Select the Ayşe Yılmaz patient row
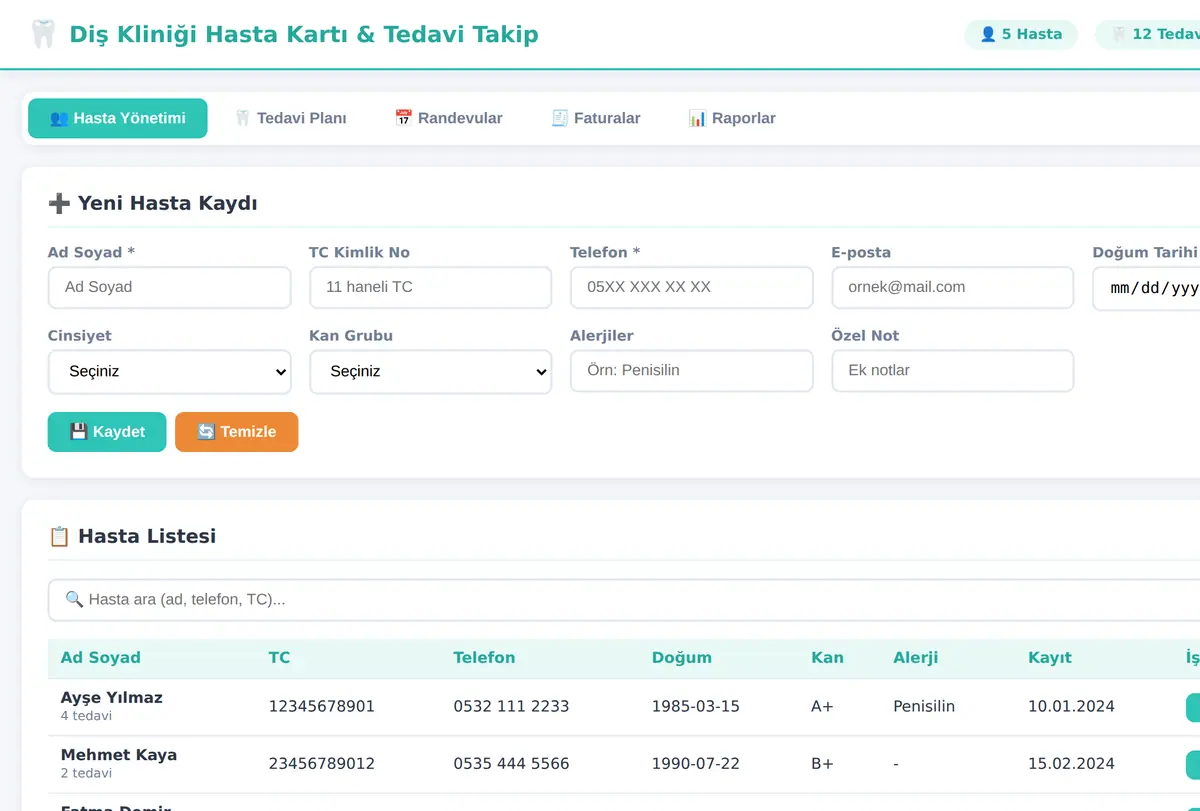1200x811 pixels. [x=624, y=707]
